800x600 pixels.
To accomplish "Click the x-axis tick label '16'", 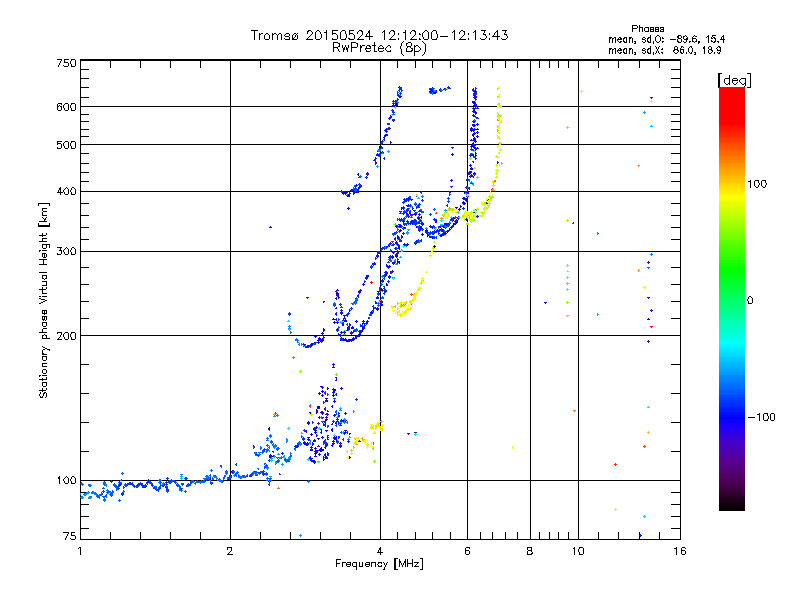I will 680,551.
